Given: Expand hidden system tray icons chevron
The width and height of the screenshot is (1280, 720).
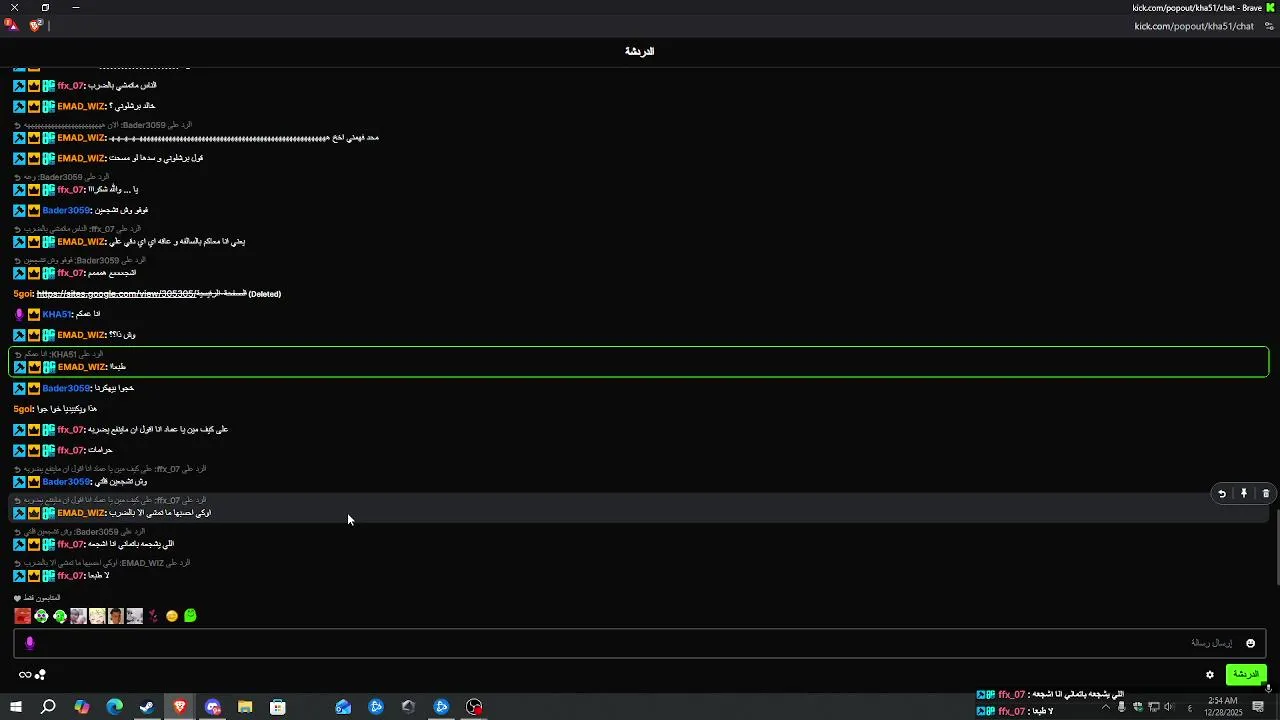Looking at the screenshot, I should tap(1105, 707).
